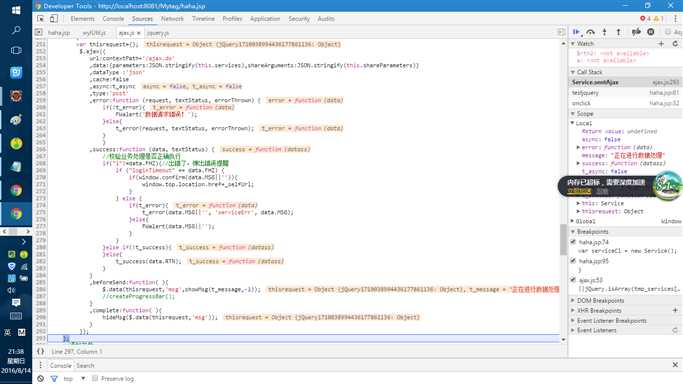Click the vertical scrollbar of the code editor
The height and width of the screenshot is (384, 683).
(563, 240)
